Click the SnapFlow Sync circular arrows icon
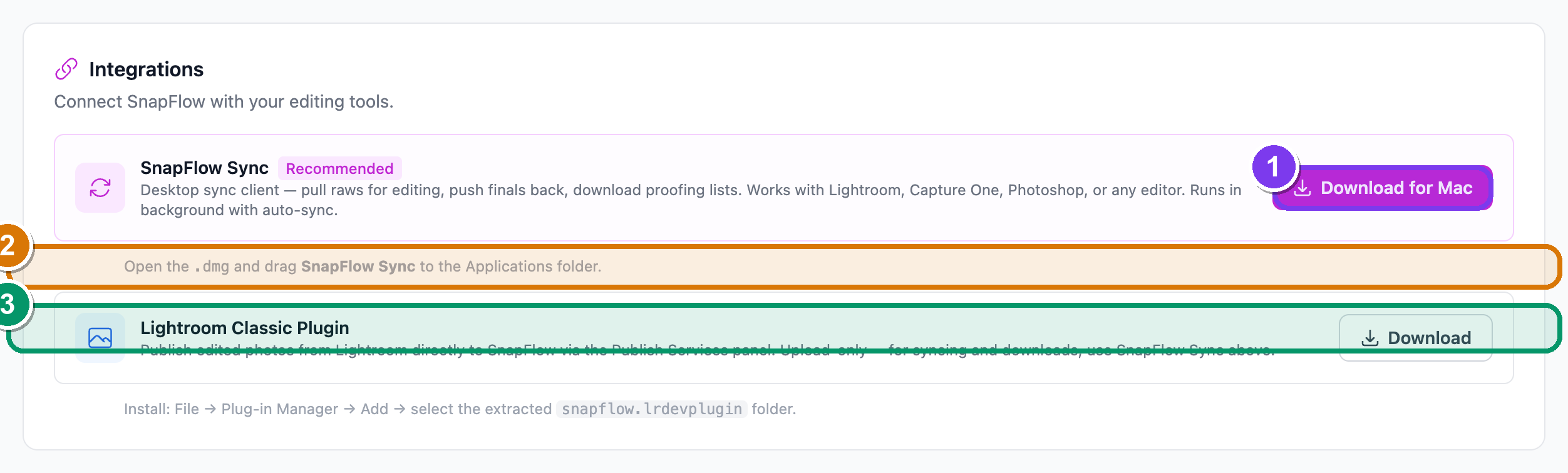Image resolution: width=1568 pixels, height=473 pixels. pyautogui.click(x=100, y=188)
